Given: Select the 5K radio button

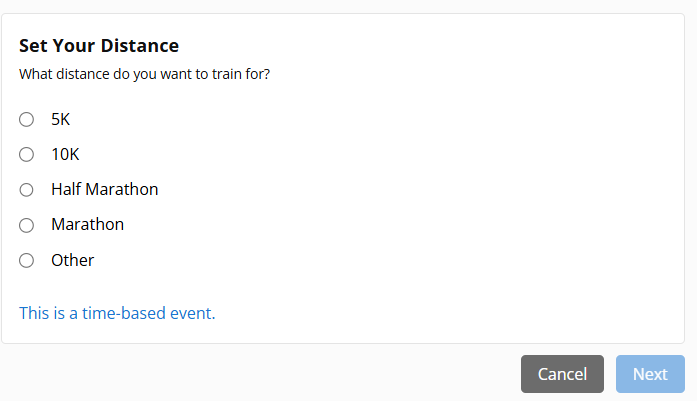Looking at the screenshot, I should (x=27, y=120).
